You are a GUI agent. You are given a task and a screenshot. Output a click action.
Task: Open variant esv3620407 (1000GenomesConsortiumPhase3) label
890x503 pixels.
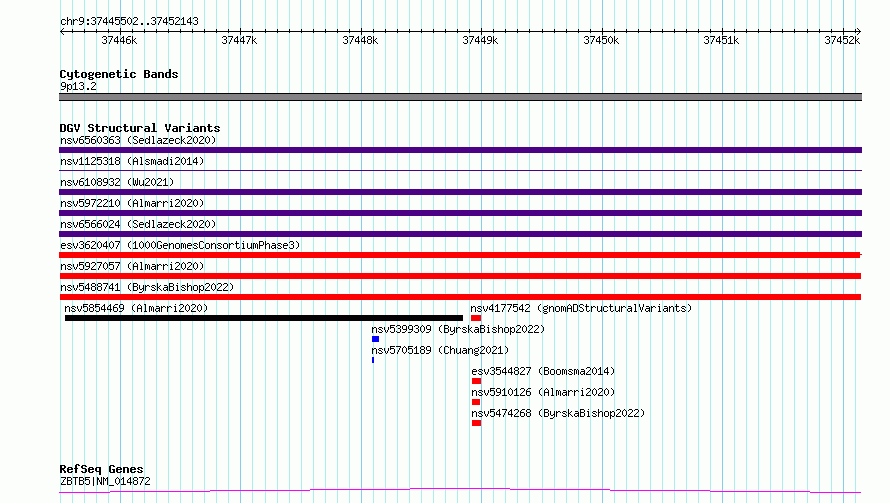pos(180,245)
